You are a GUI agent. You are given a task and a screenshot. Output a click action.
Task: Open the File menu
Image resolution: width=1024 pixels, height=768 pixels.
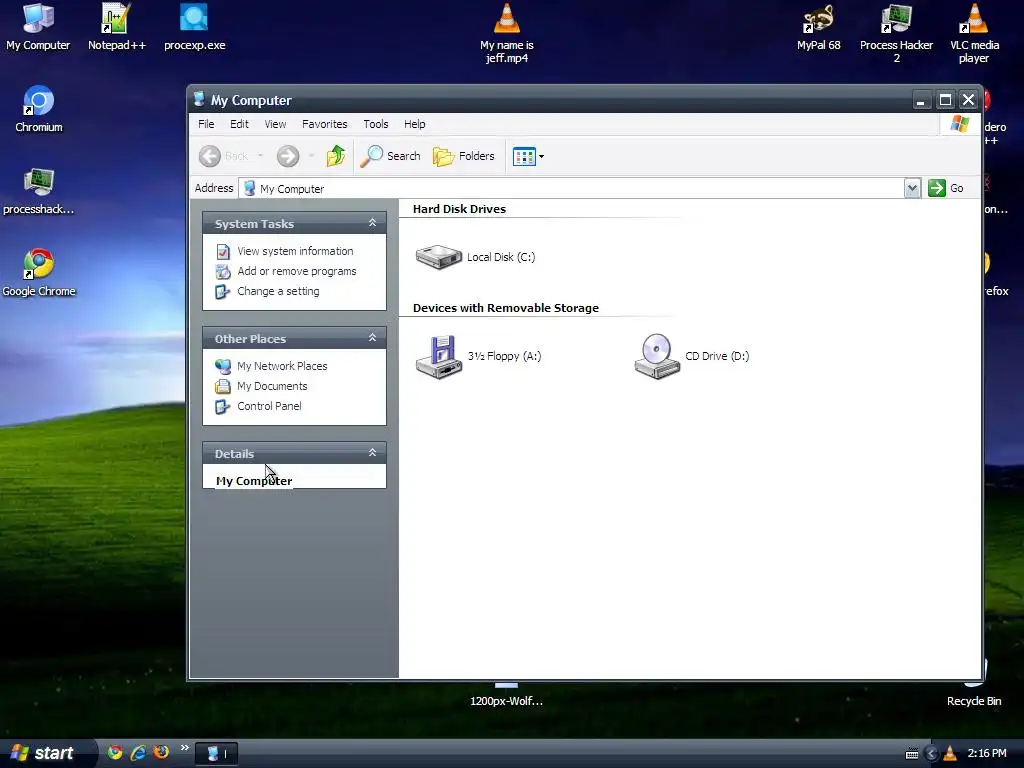206,124
